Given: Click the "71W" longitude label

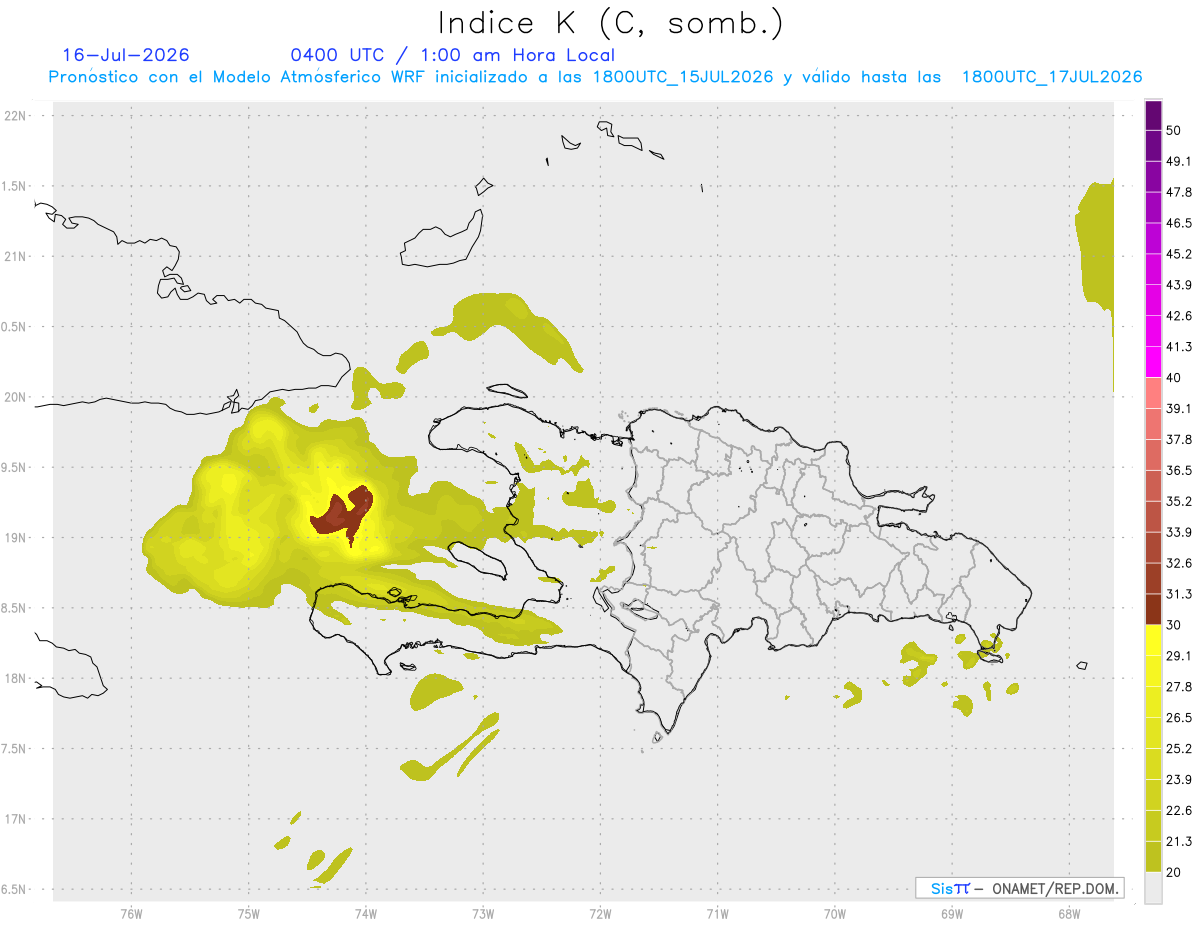Looking at the screenshot, I should pos(717,914).
